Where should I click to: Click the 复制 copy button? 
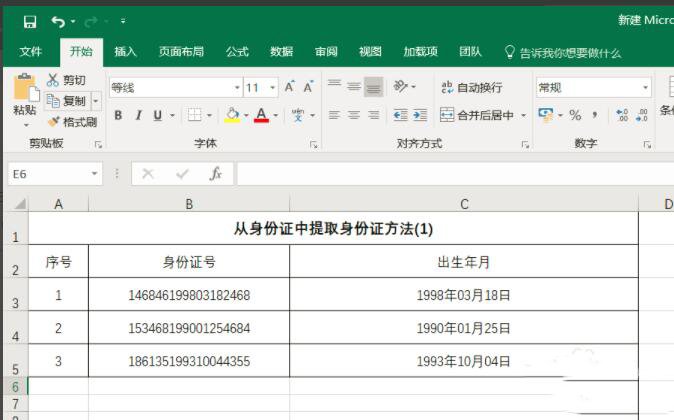tap(67, 101)
